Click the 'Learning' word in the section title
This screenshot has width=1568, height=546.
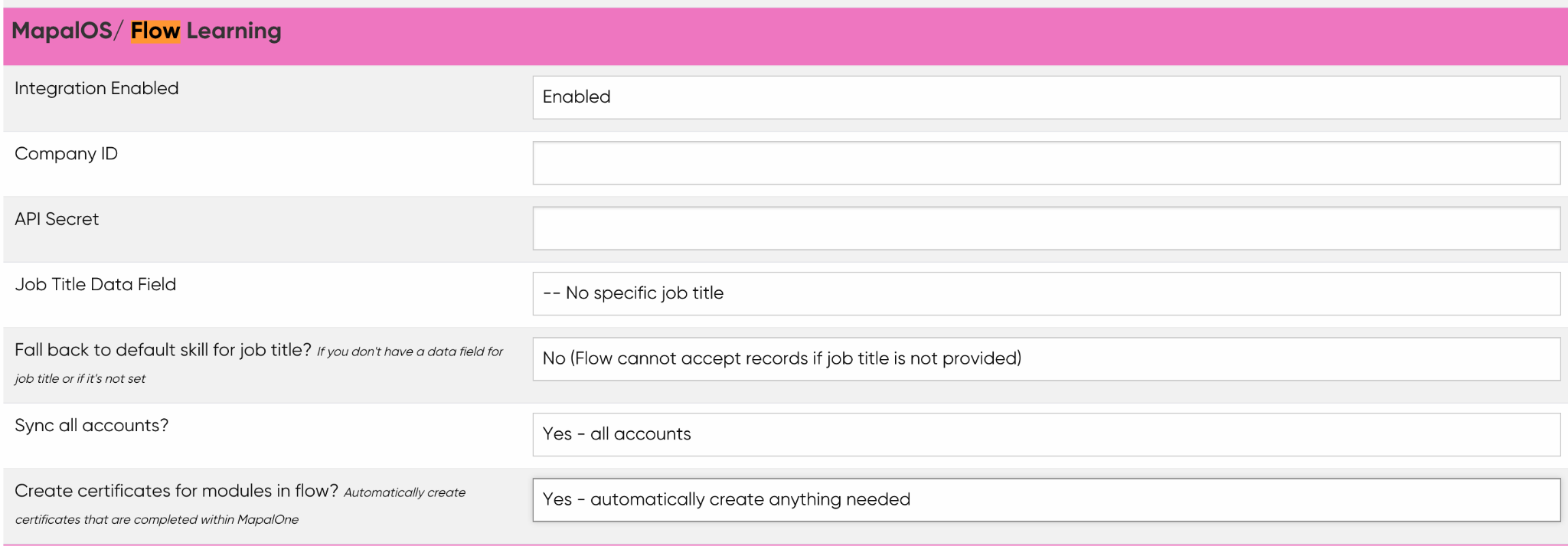tap(234, 31)
